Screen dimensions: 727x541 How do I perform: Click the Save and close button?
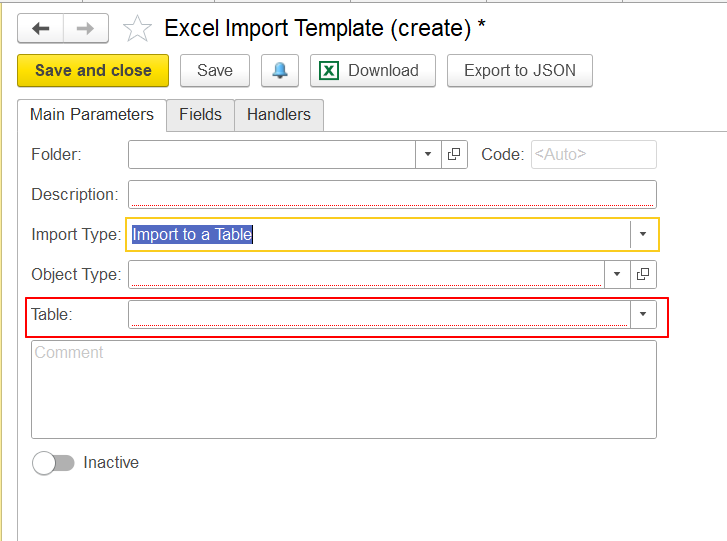click(x=93, y=70)
